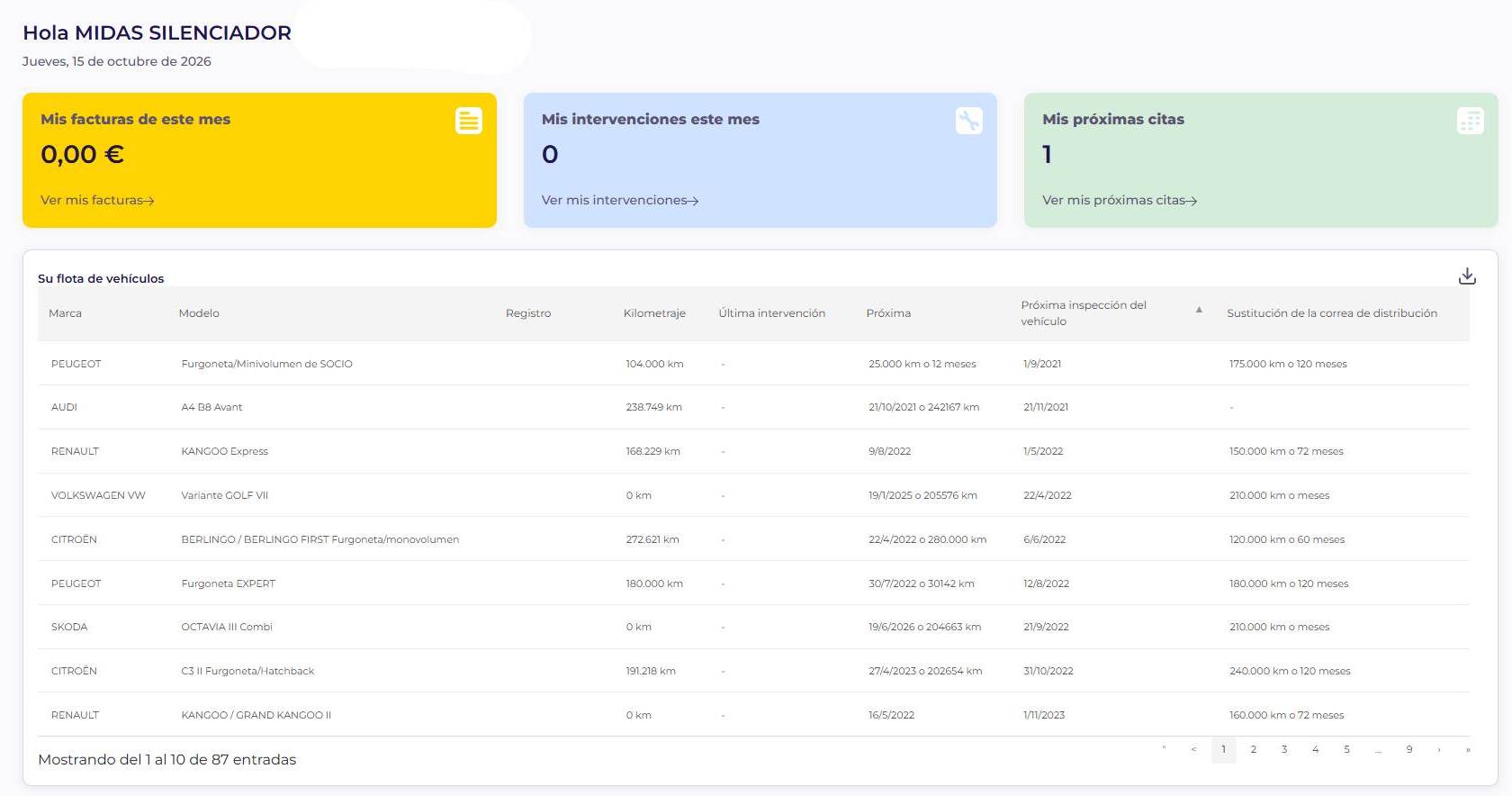Sort the table by Modelo column

click(199, 313)
